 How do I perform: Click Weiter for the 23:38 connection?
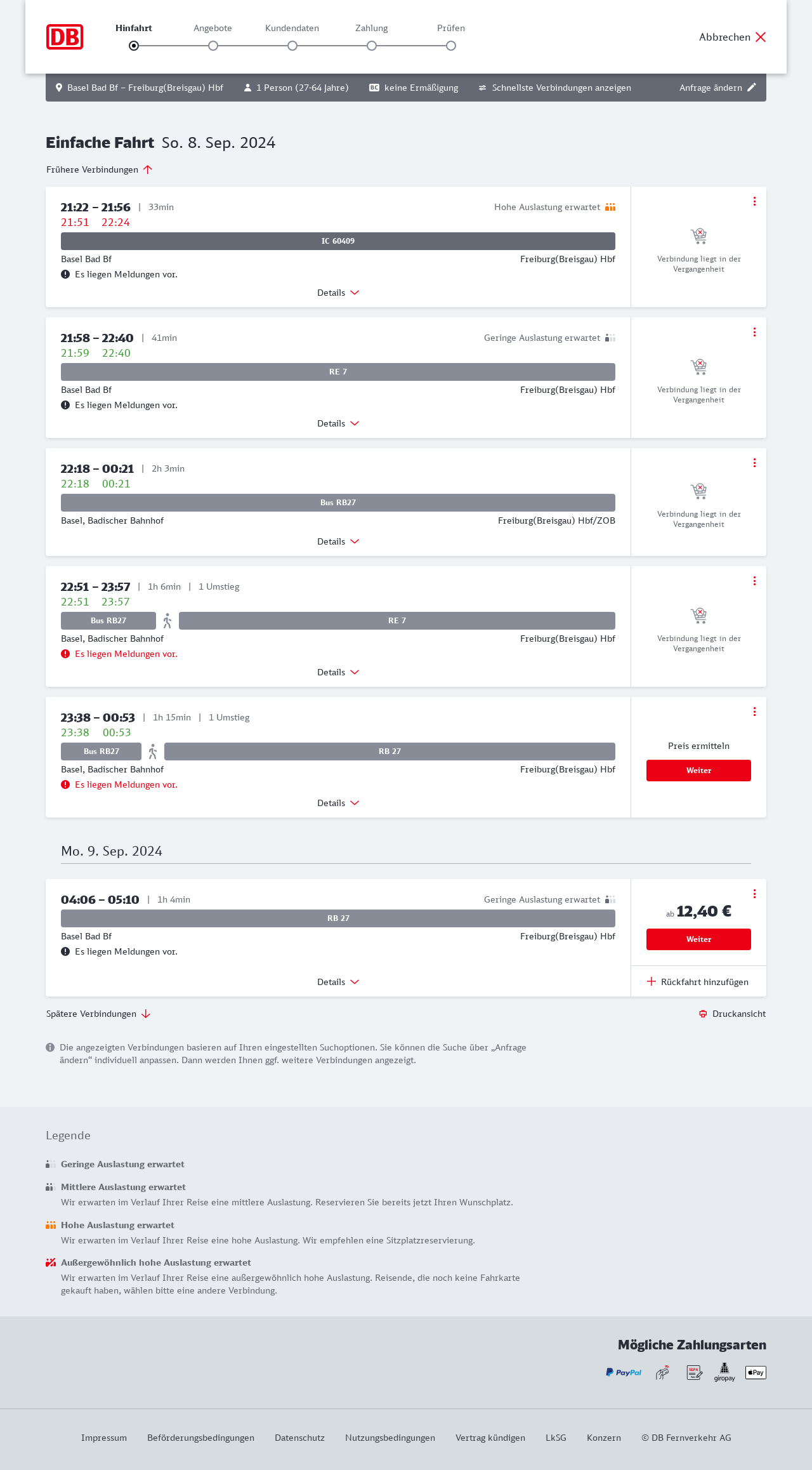pyautogui.click(x=698, y=771)
